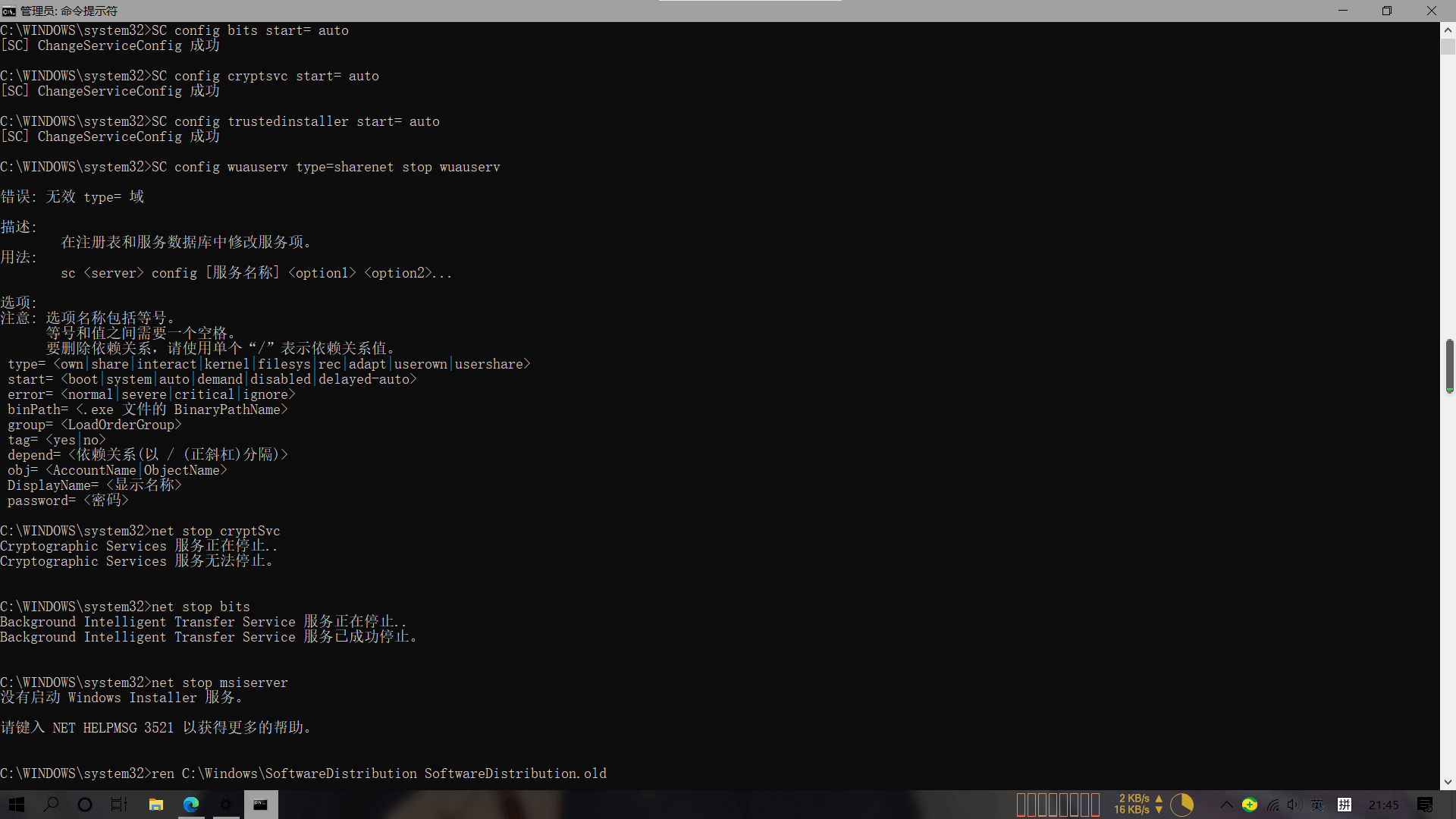Click the '管理员: 命令提示符' title text

(69, 11)
